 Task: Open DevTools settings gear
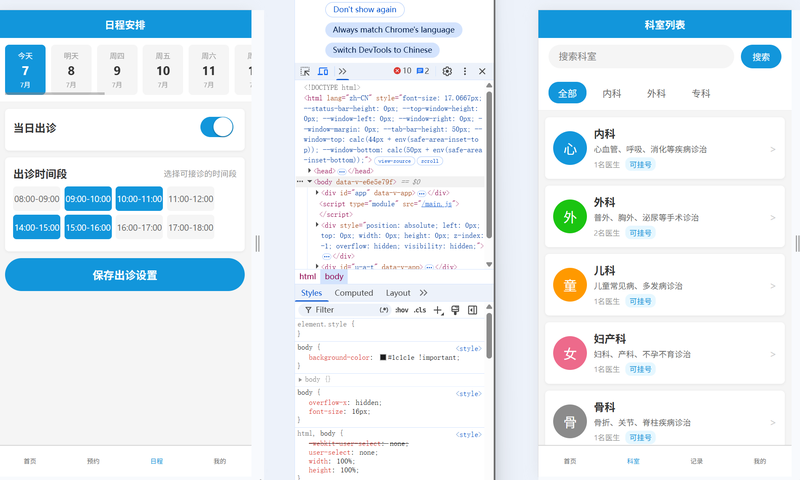pyautogui.click(x=447, y=71)
